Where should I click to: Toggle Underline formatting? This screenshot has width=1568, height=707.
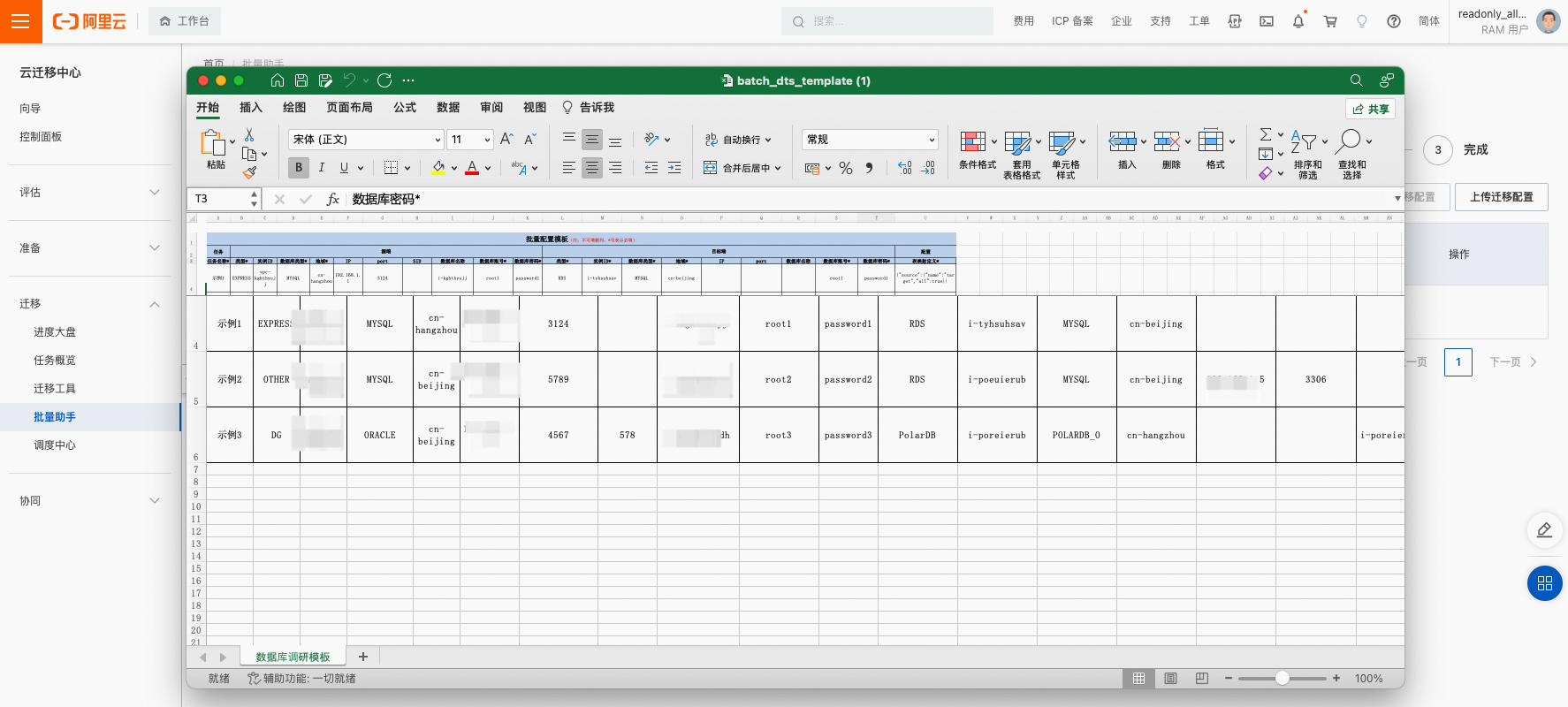[344, 167]
